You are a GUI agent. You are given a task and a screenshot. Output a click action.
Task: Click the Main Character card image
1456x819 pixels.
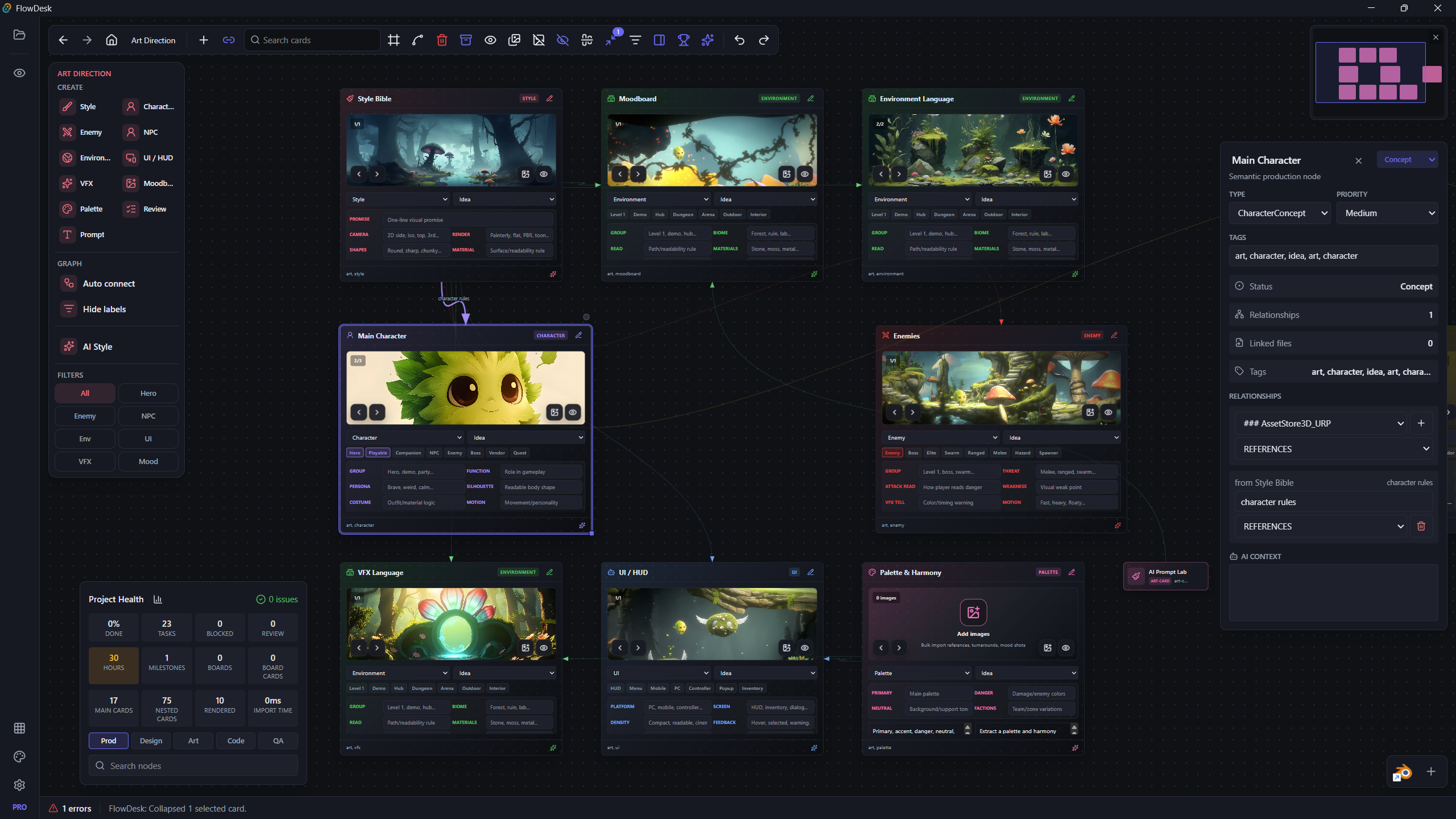point(466,387)
